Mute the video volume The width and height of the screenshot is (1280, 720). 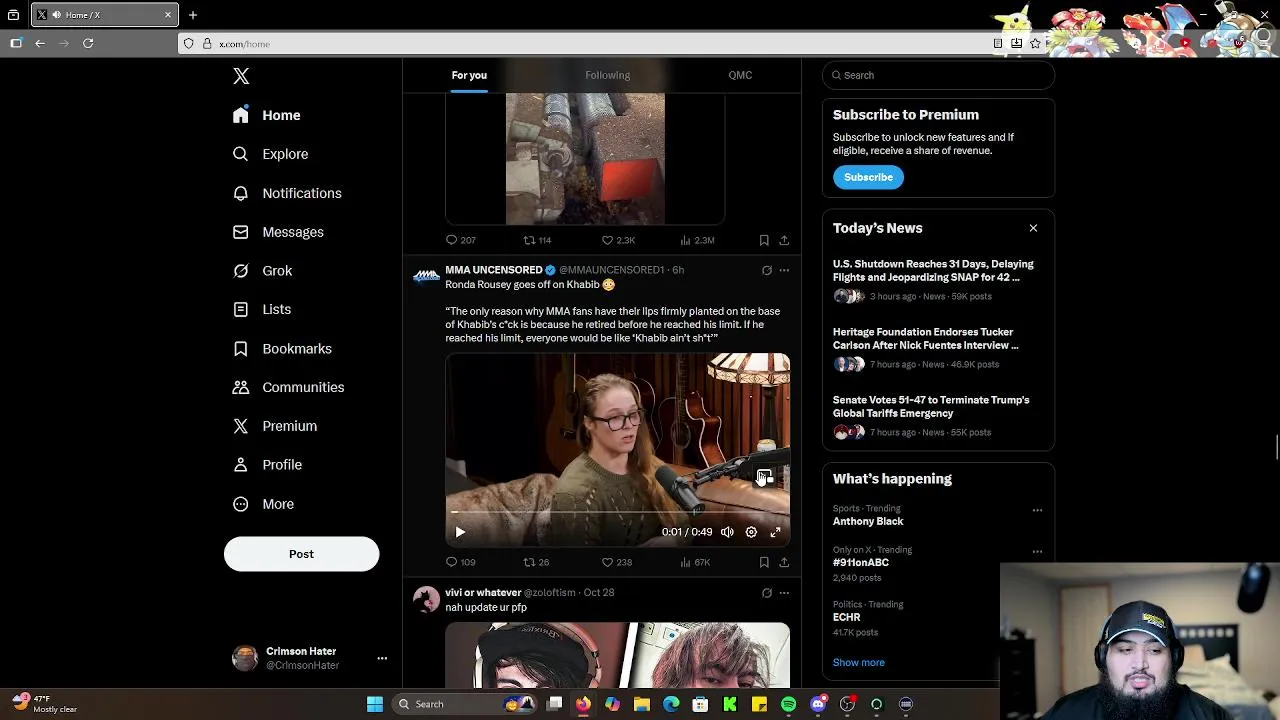pyautogui.click(x=727, y=532)
